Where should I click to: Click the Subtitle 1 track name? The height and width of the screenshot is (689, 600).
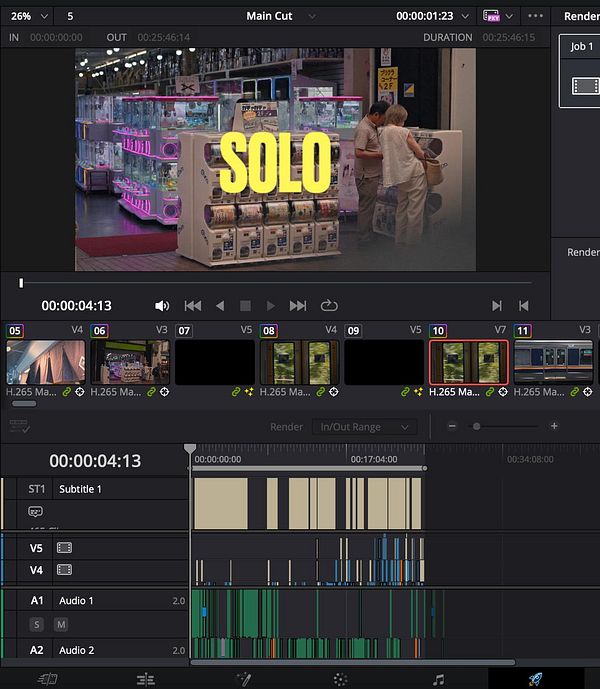coord(80,489)
